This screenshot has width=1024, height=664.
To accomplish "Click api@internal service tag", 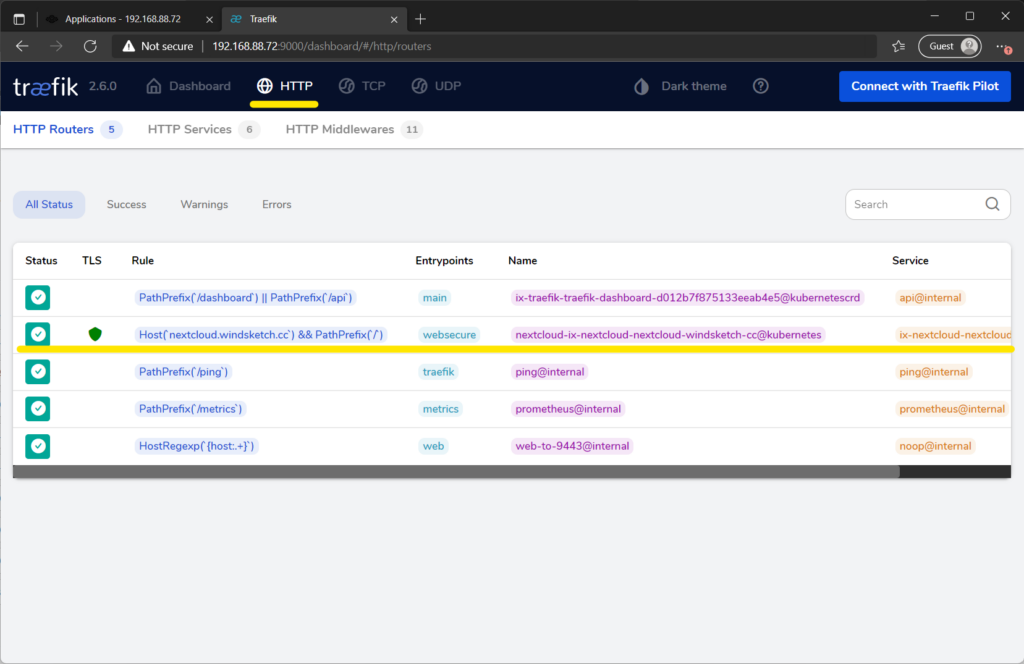I will 930,298.
